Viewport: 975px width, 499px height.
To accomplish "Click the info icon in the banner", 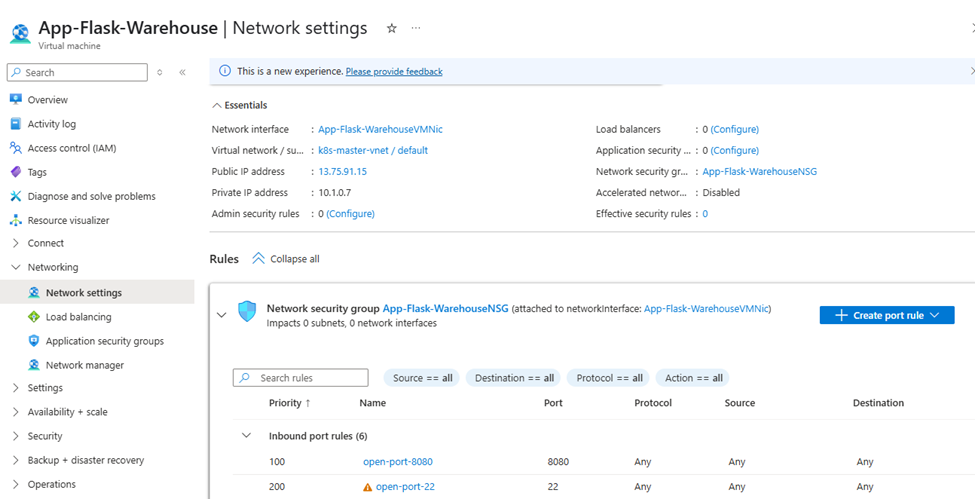I will click(225, 71).
